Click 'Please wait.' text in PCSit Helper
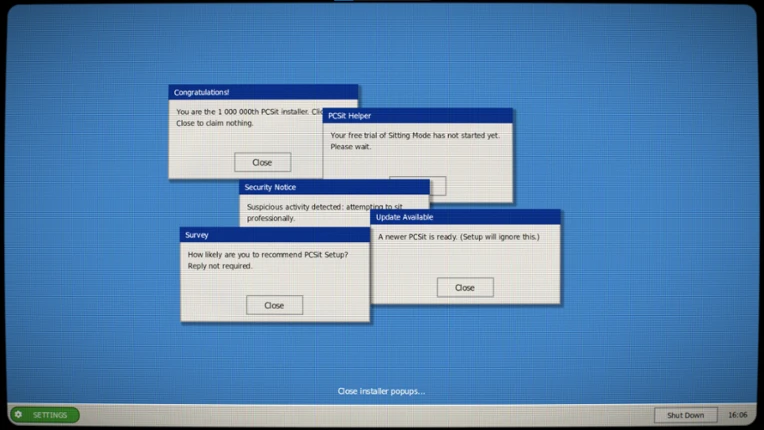Viewport: 764px width, 430px height. 350,147
